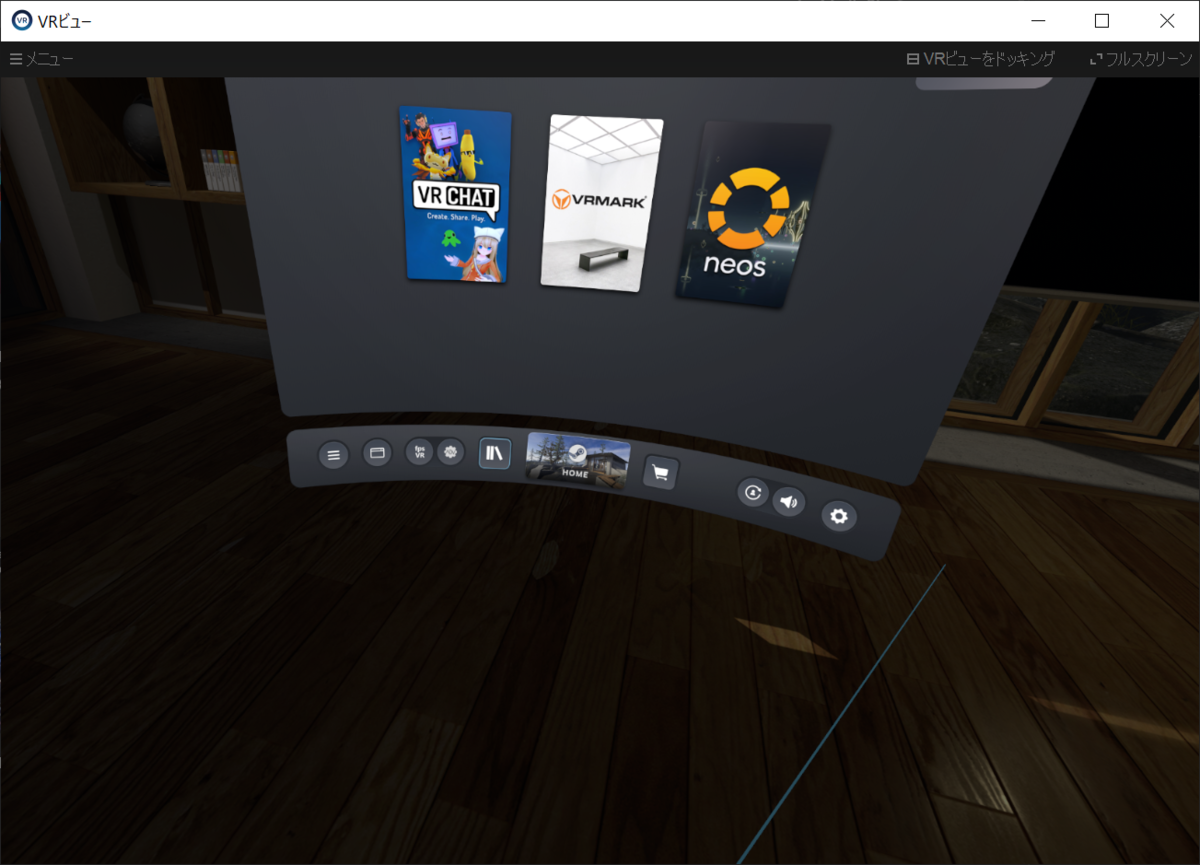
Task: Minimize the VRビュー window
Action: 1037,20
